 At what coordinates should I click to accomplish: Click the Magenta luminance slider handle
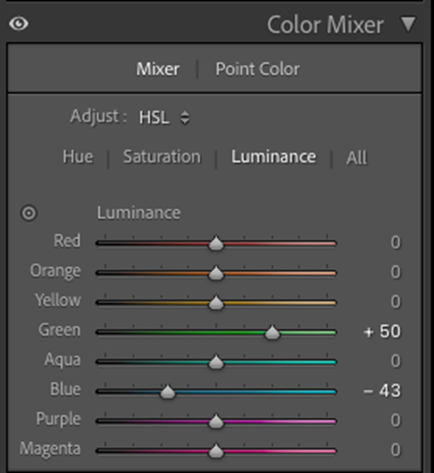click(216, 451)
